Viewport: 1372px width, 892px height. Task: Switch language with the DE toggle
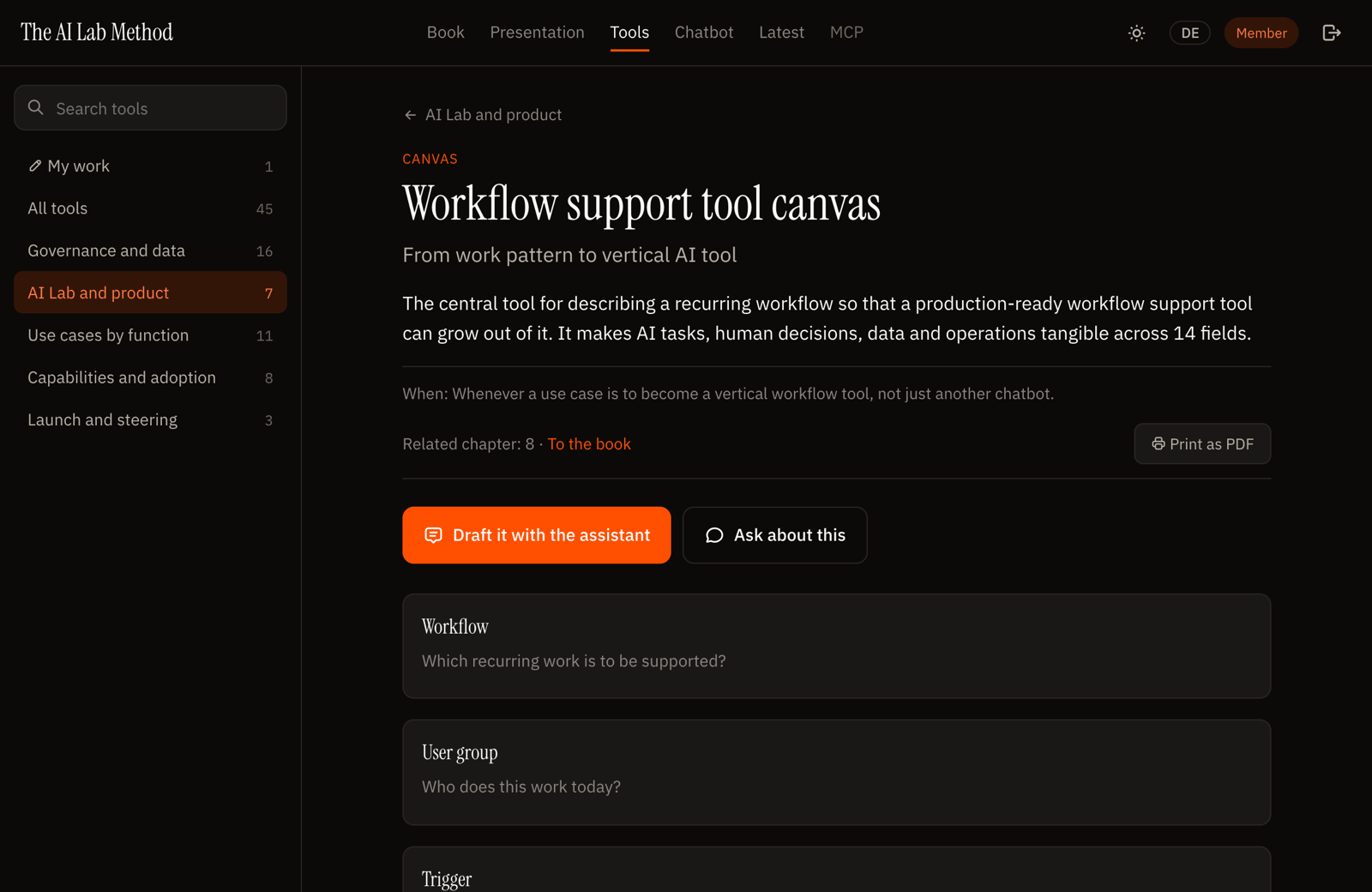click(x=1189, y=33)
